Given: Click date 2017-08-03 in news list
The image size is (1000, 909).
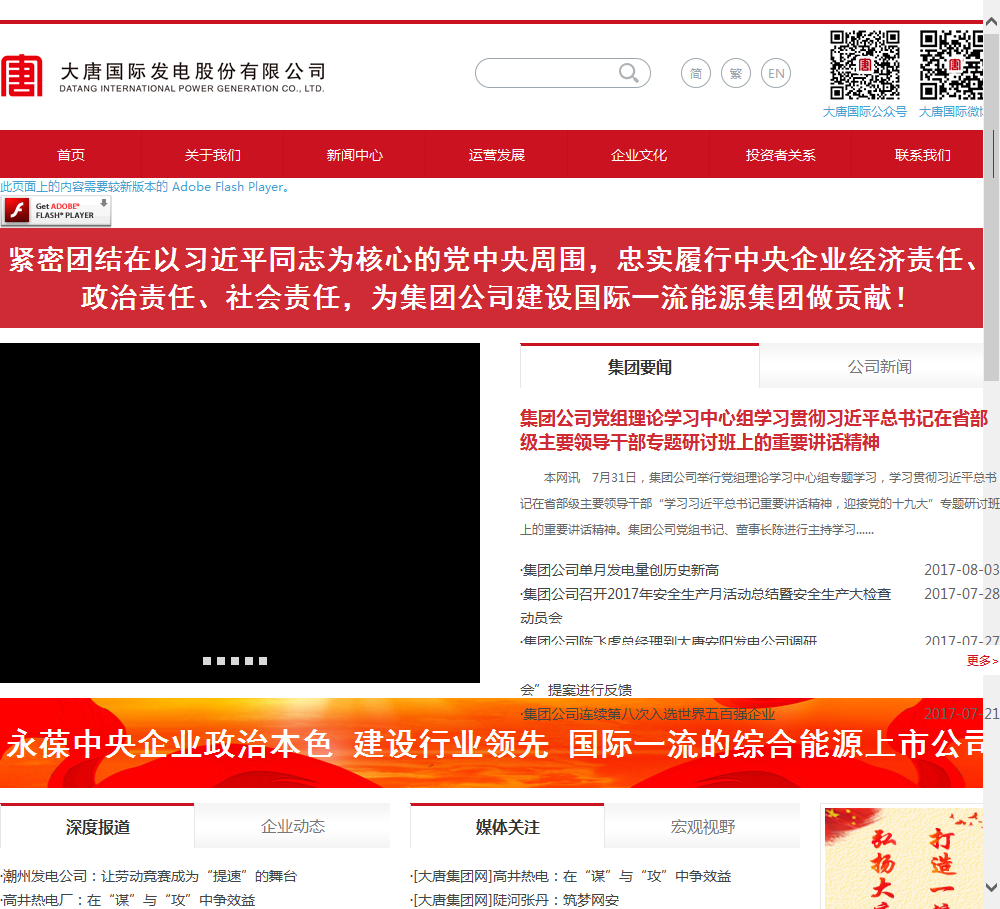Looking at the screenshot, I should (962, 570).
